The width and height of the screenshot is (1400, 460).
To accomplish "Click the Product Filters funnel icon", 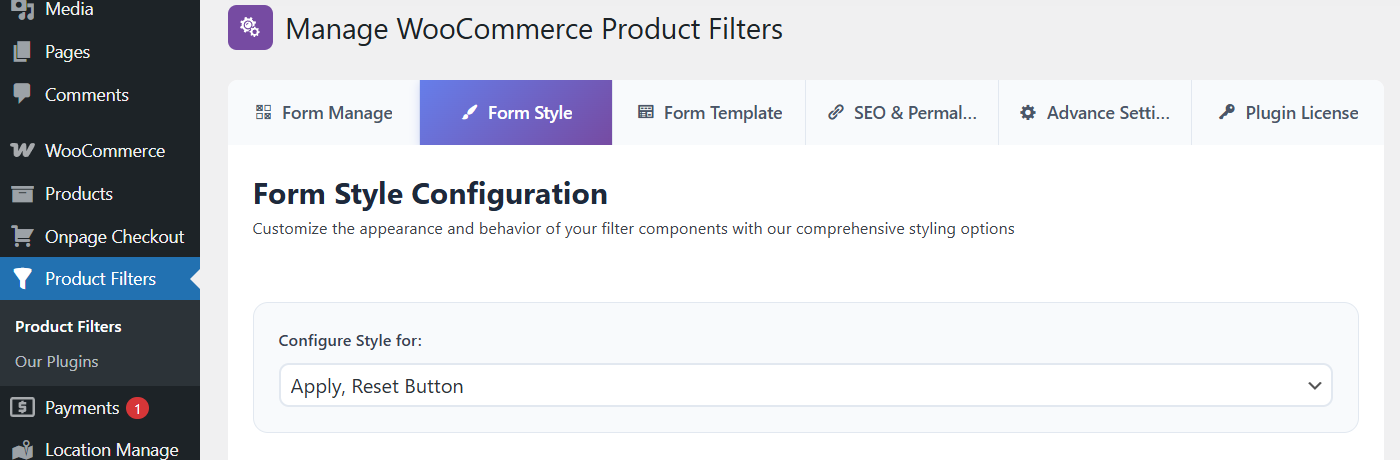I will click(23, 279).
